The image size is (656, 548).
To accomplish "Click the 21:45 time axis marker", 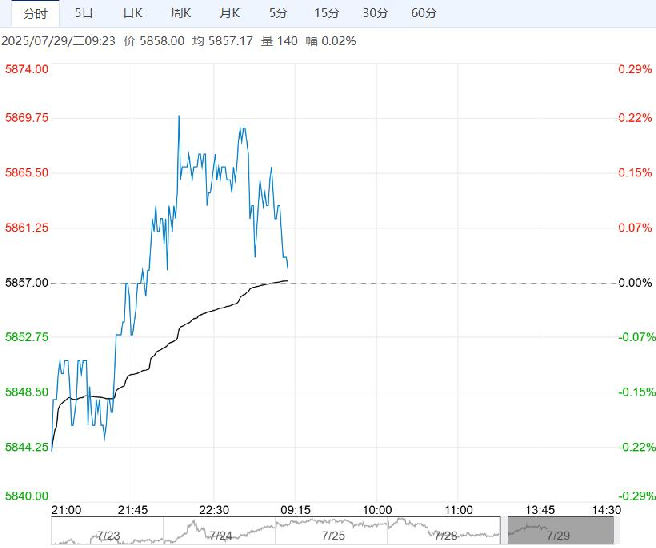I will (133, 510).
